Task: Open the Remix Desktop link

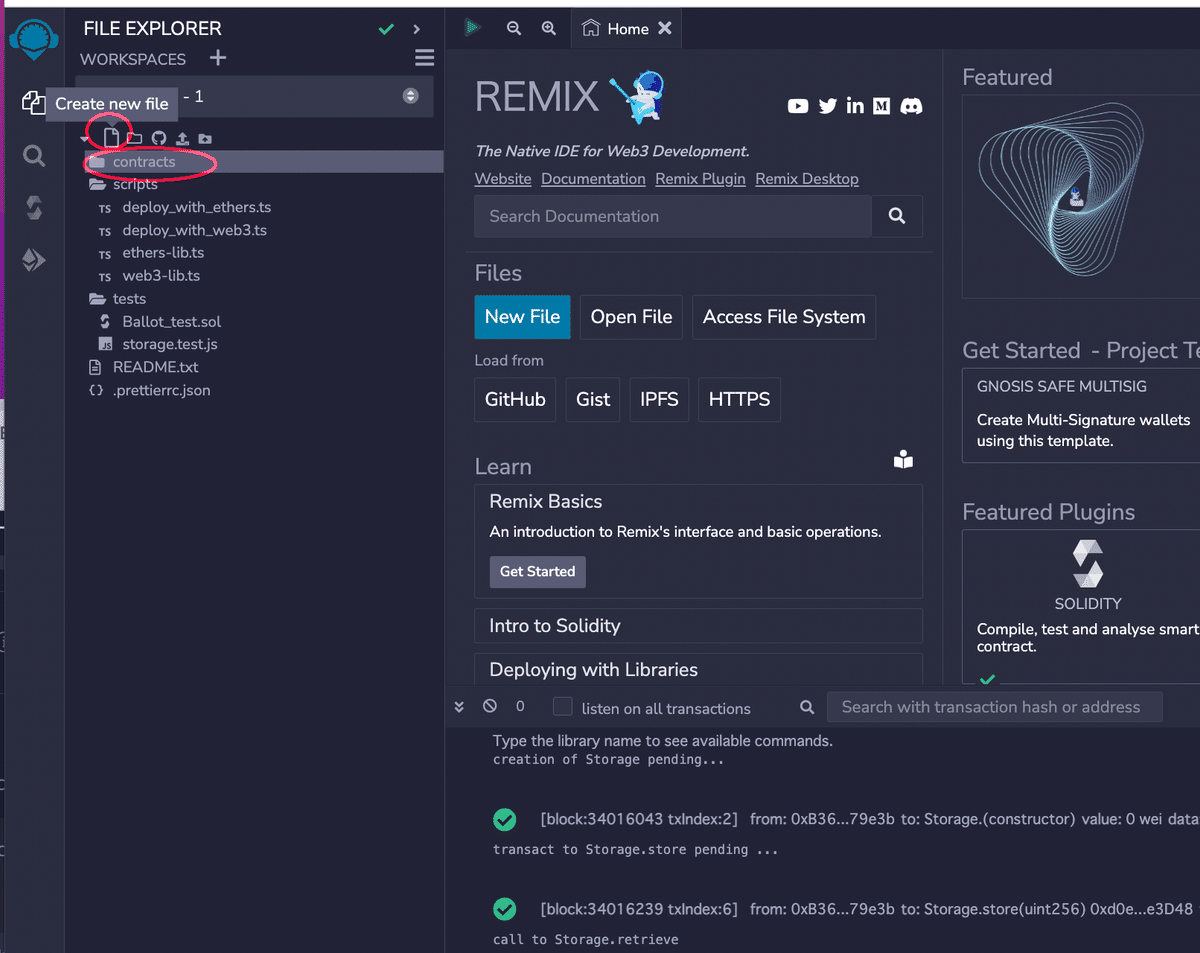Action: pyautogui.click(x=807, y=178)
